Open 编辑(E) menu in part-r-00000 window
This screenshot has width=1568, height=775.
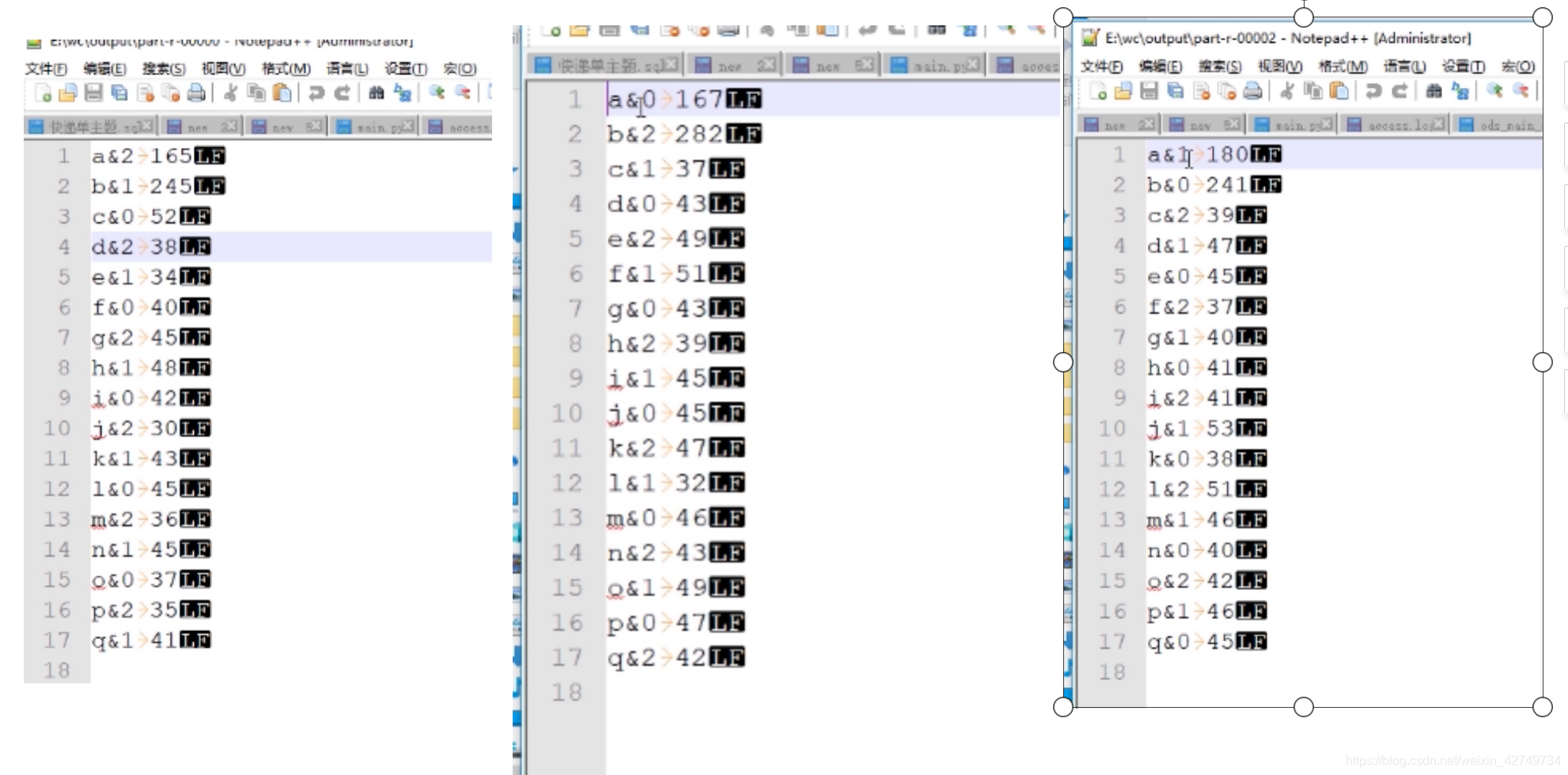[x=104, y=69]
